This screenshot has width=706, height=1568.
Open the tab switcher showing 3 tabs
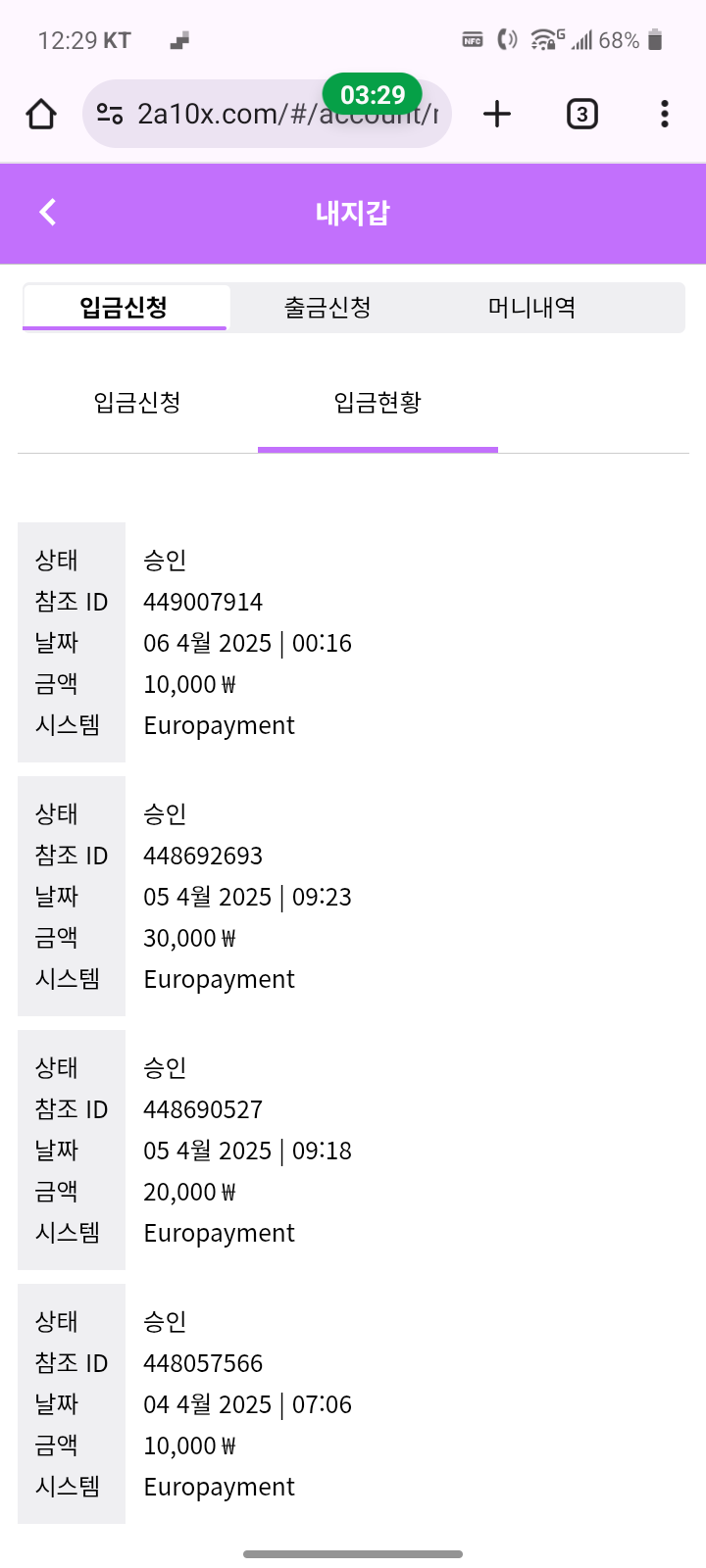[581, 115]
